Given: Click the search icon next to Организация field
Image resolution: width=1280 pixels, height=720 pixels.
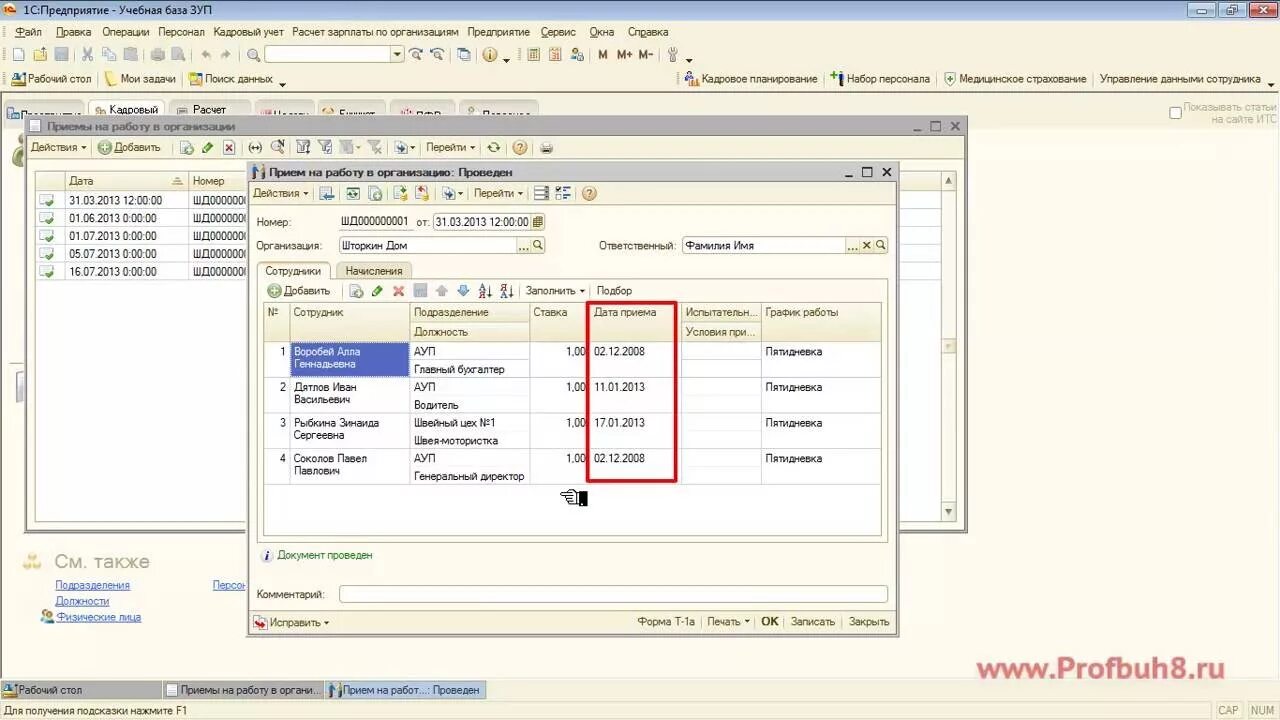Looking at the screenshot, I should pyautogui.click(x=538, y=245).
